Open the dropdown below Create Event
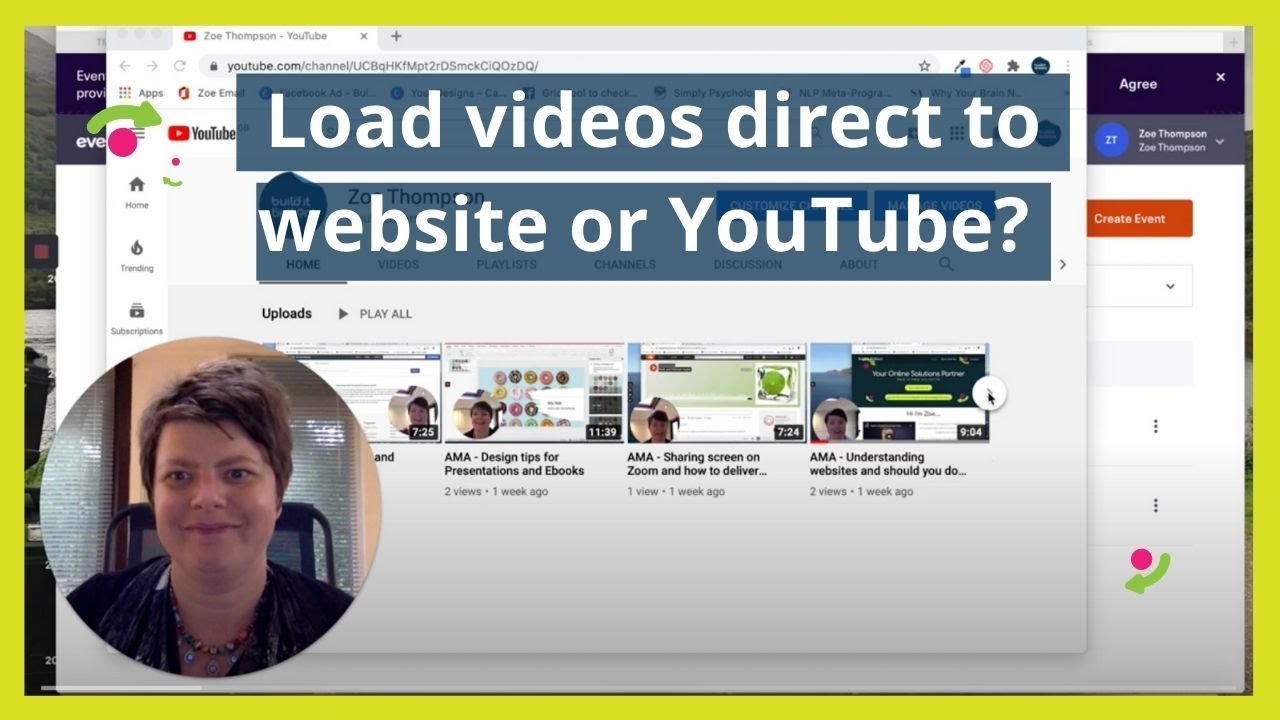This screenshot has width=1280, height=720. tap(1169, 286)
